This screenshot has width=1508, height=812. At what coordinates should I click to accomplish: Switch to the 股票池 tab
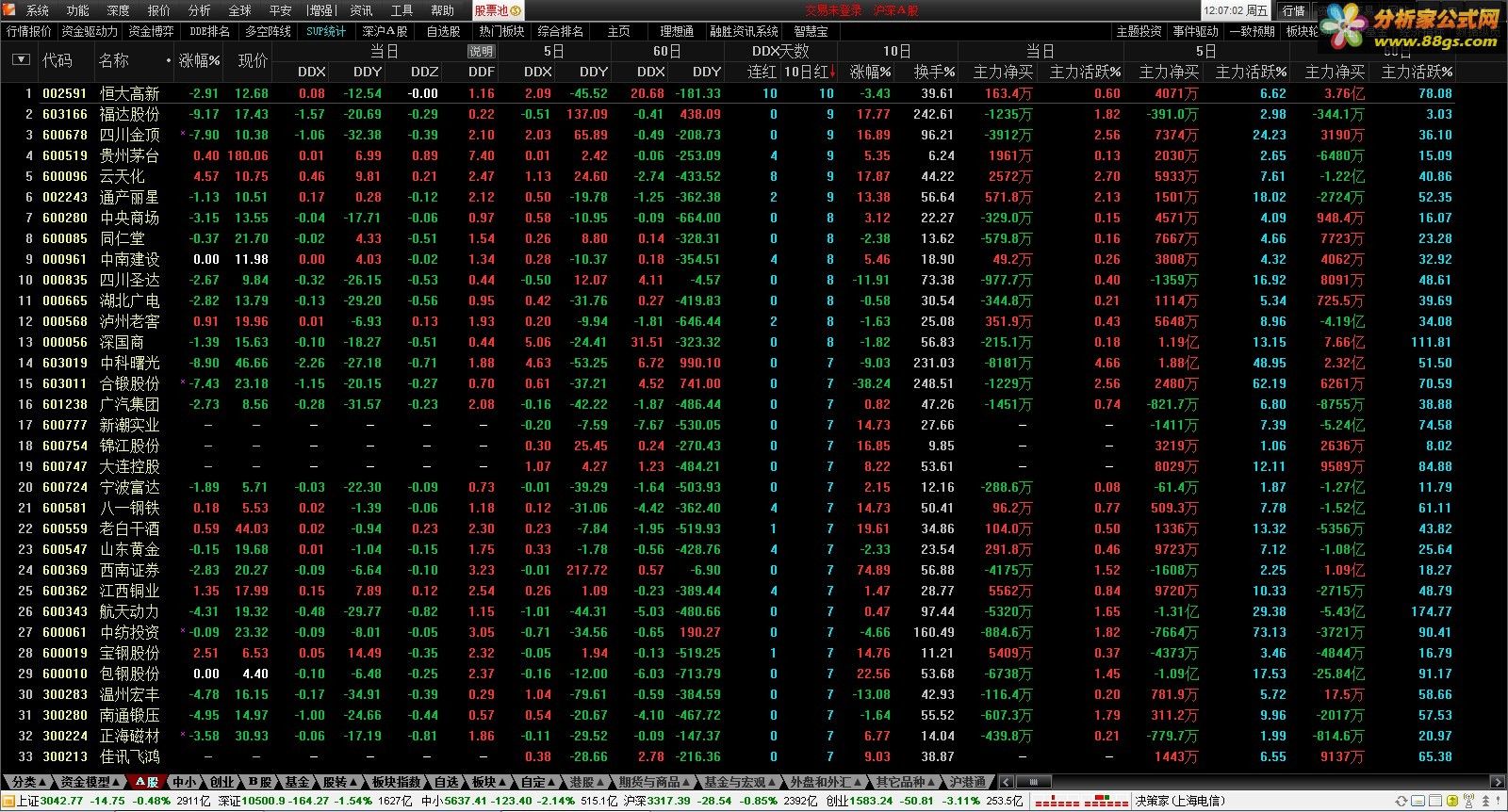(497, 10)
